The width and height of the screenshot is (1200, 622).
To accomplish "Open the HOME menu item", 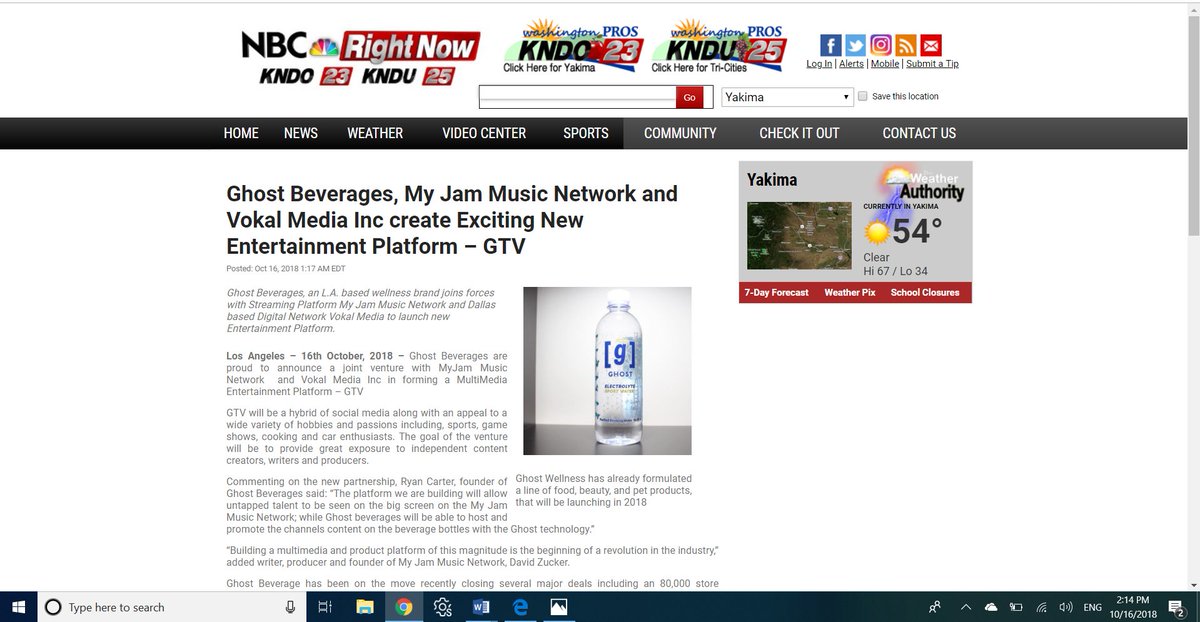I will [241, 133].
